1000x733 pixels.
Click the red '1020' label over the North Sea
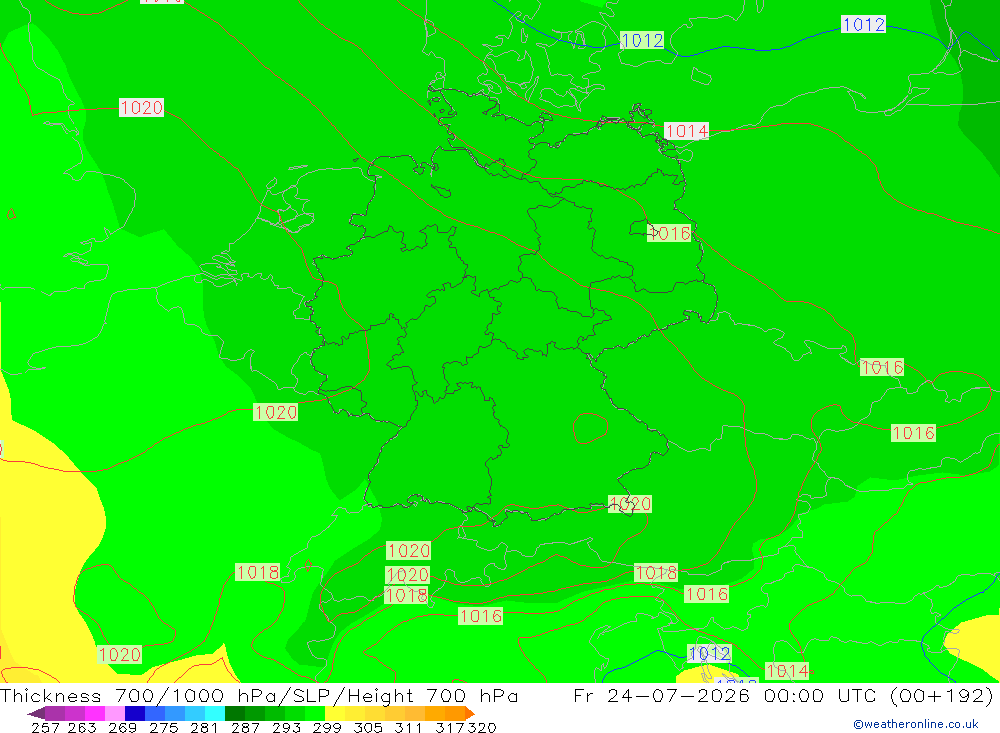coord(142,107)
